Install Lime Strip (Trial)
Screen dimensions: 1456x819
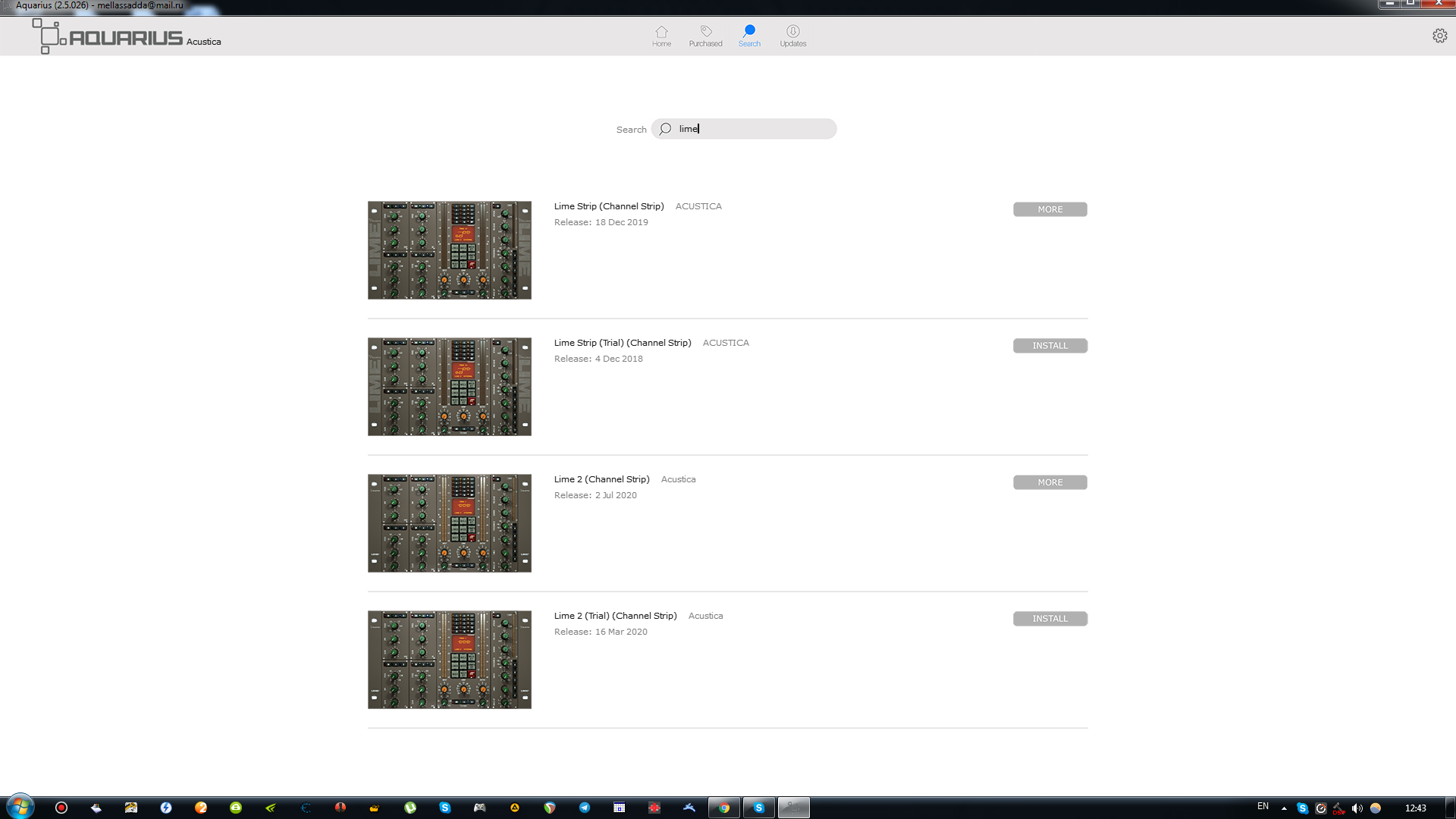[x=1050, y=346]
